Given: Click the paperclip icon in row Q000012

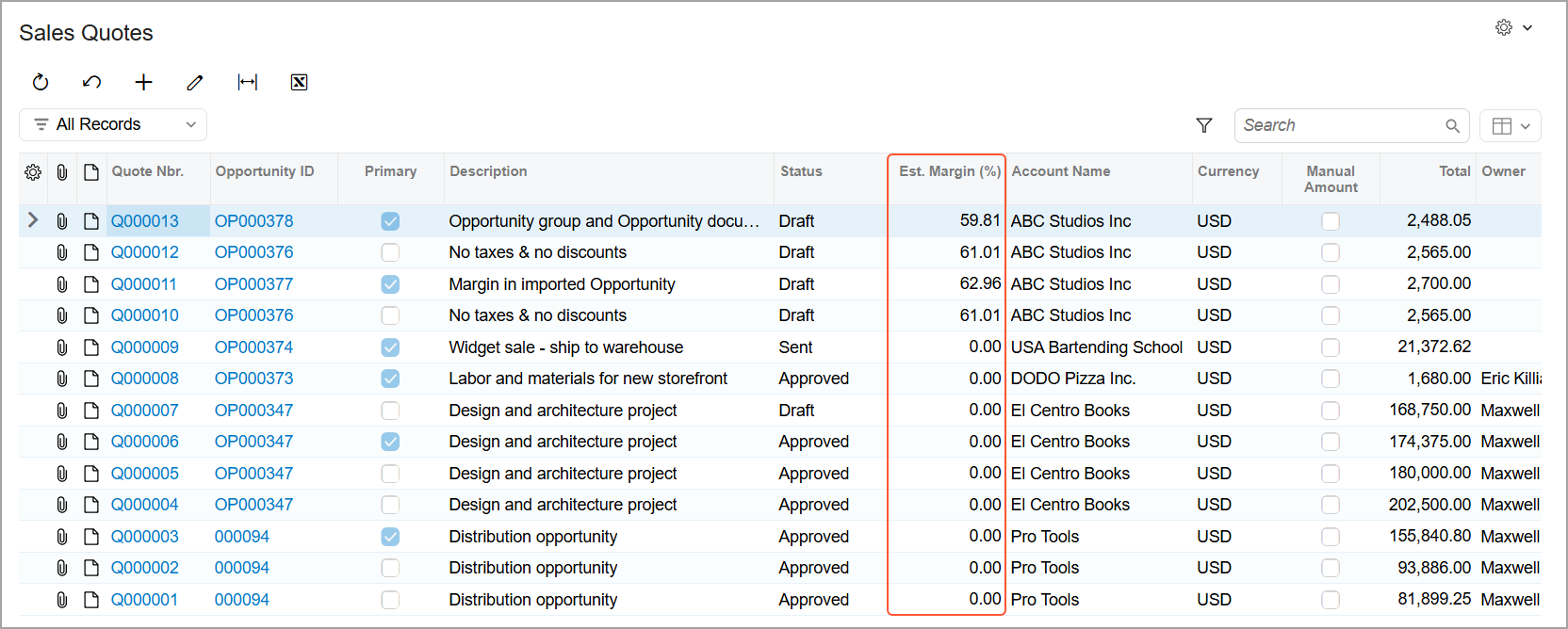Looking at the screenshot, I should pyautogui.click(x=61, y=252).
